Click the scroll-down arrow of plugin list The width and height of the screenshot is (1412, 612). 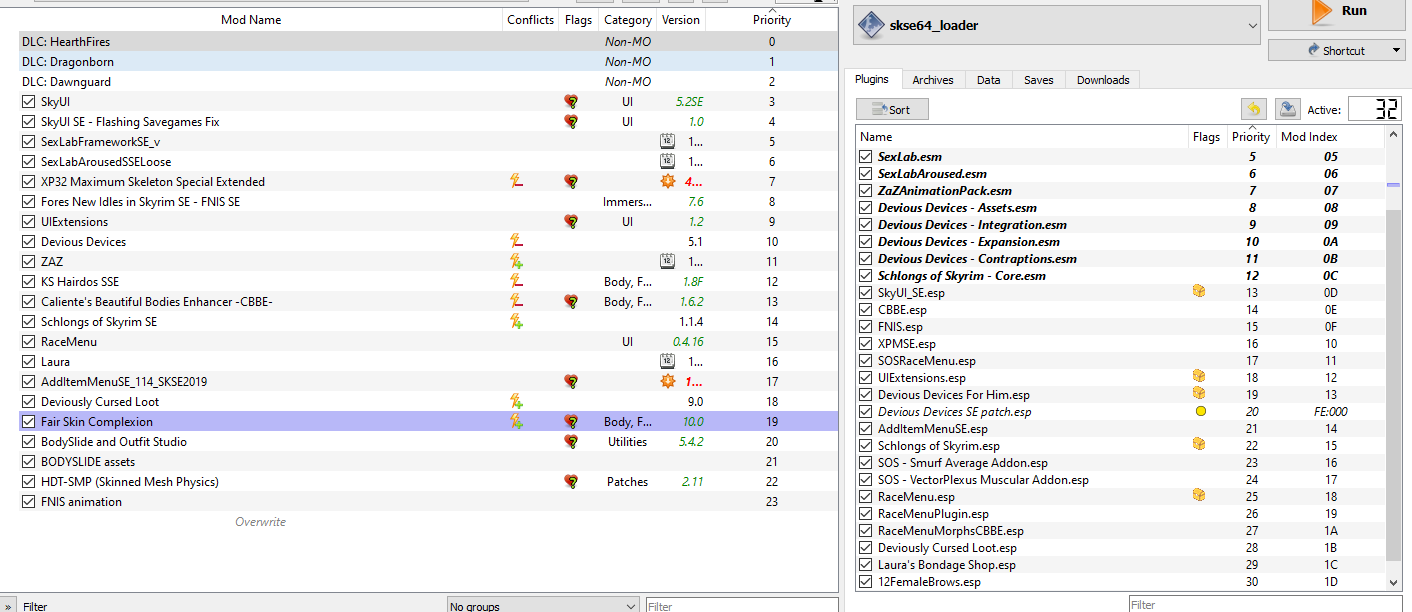(x=1394, y=583)
